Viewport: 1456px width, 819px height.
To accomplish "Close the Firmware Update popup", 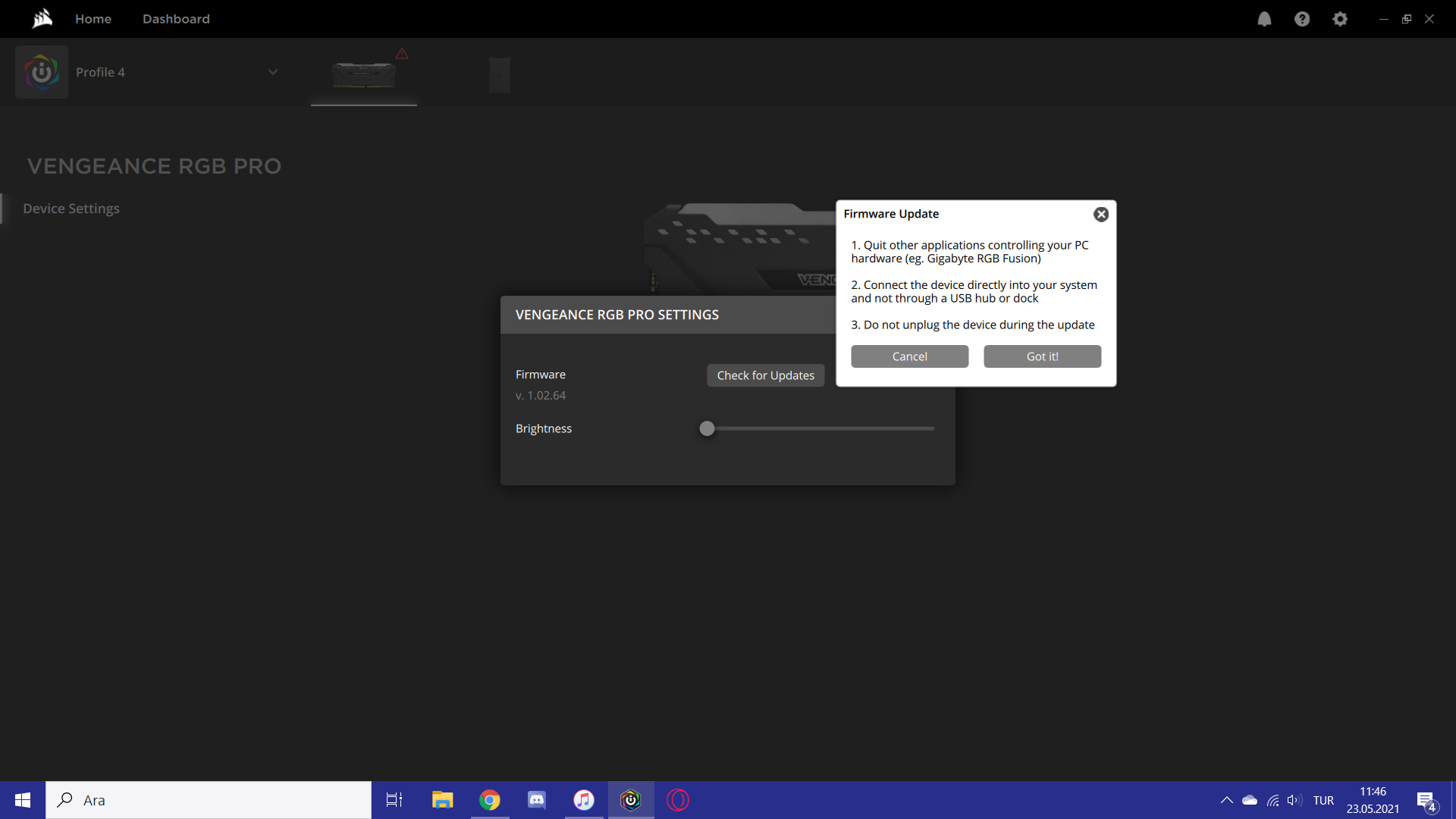I will point(1101,215).
